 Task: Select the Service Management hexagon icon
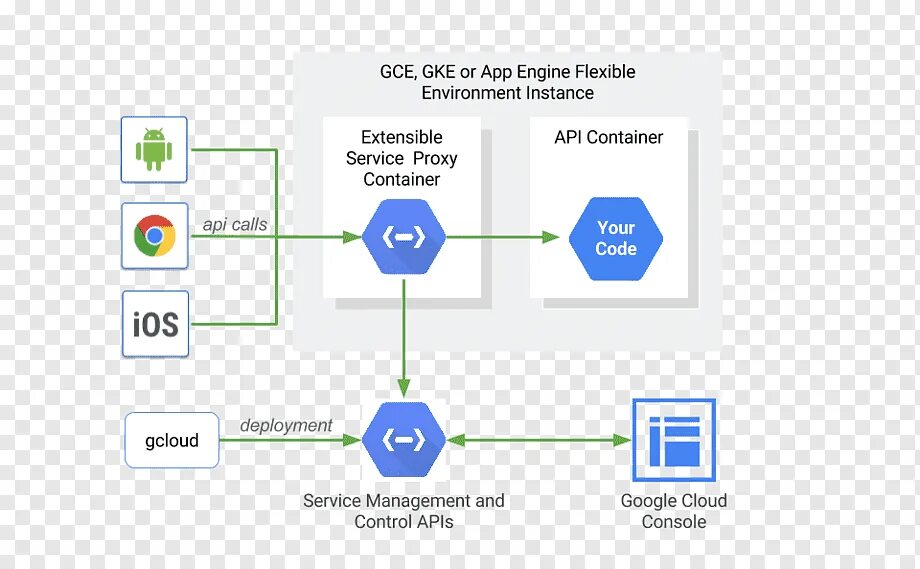pos(404,439)
